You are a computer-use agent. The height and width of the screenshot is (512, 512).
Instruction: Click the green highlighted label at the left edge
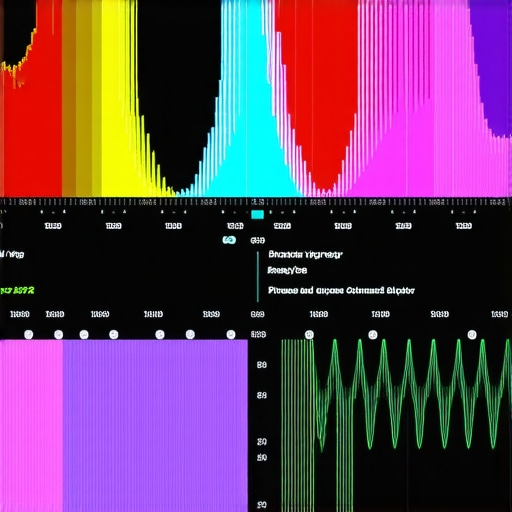point(17,290)
